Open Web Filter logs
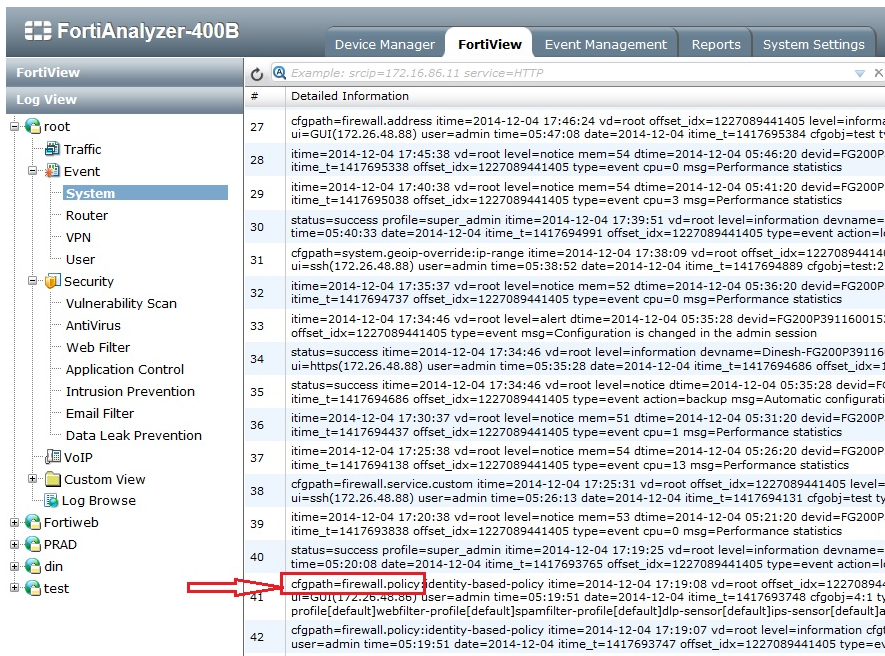This screenshot has height=656, width=885. pyautogui.click(x=98, y=347)
